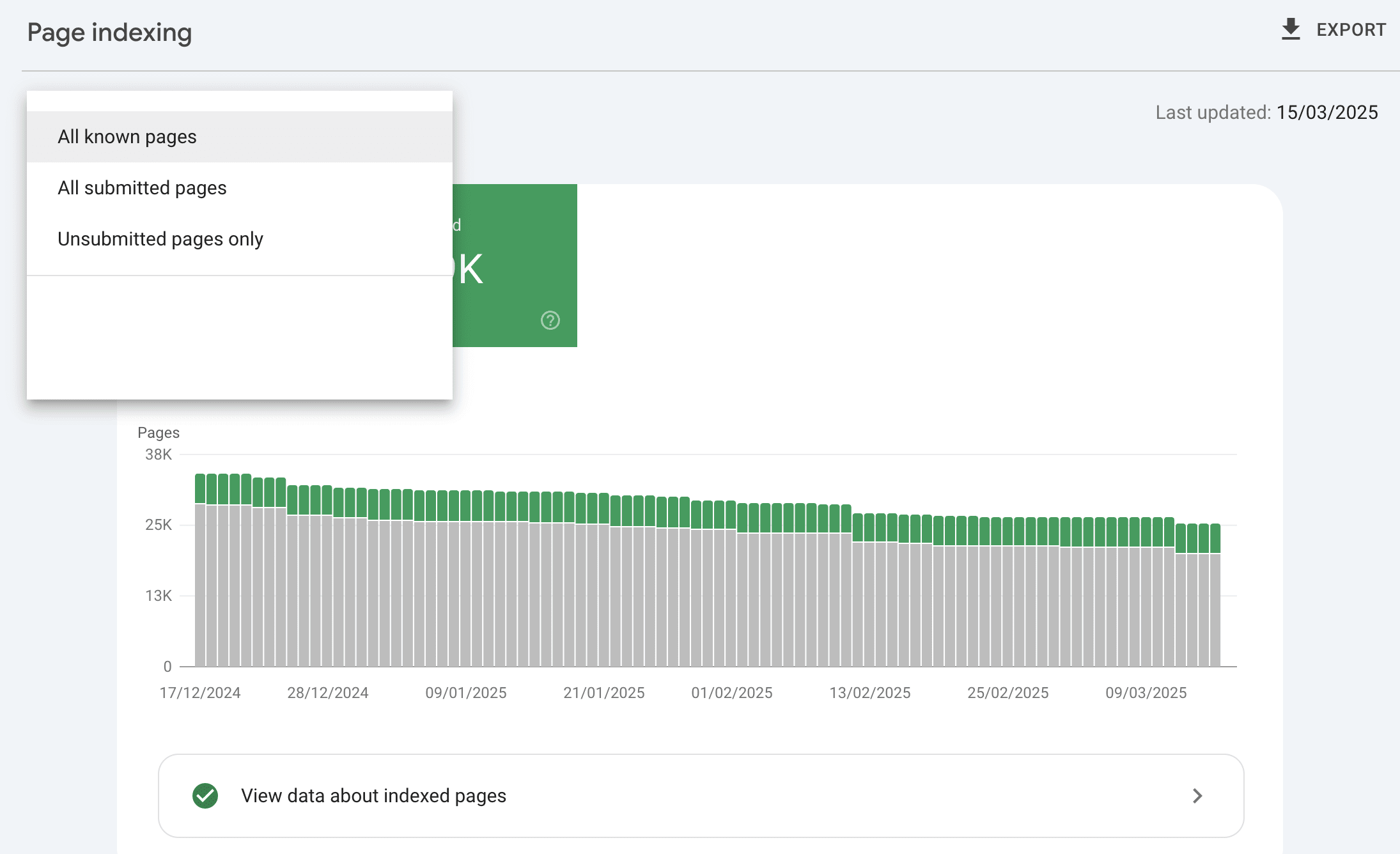Image resolution: width=1400 pixels, height=854 pixels.
Task: Pick 'Unsubmitted pages only' from the list
Action: pyautogui.click(x=160, y=239)
